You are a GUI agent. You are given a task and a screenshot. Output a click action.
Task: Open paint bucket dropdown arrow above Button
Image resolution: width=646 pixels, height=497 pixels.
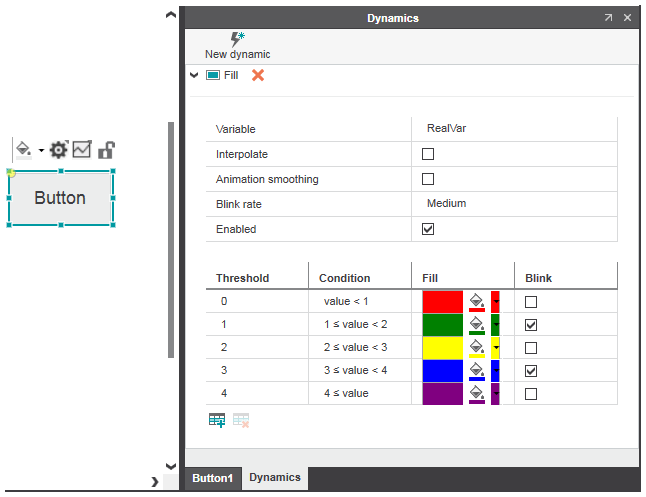click(x=41, y=151)
